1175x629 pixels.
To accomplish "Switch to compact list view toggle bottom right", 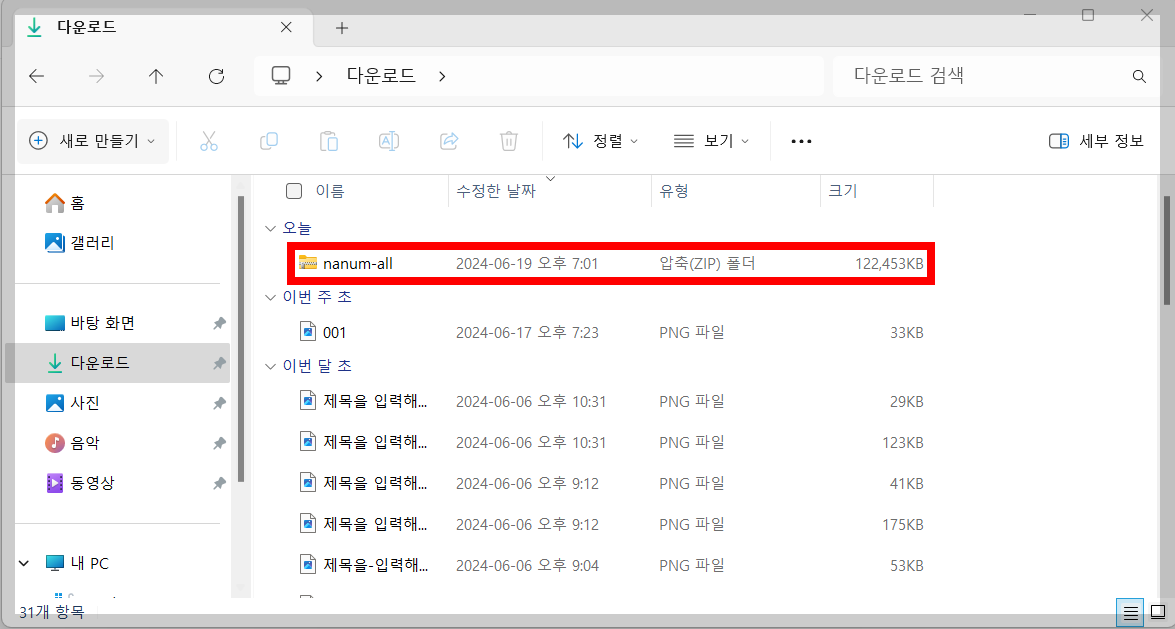I will (x=1130, y=611).
